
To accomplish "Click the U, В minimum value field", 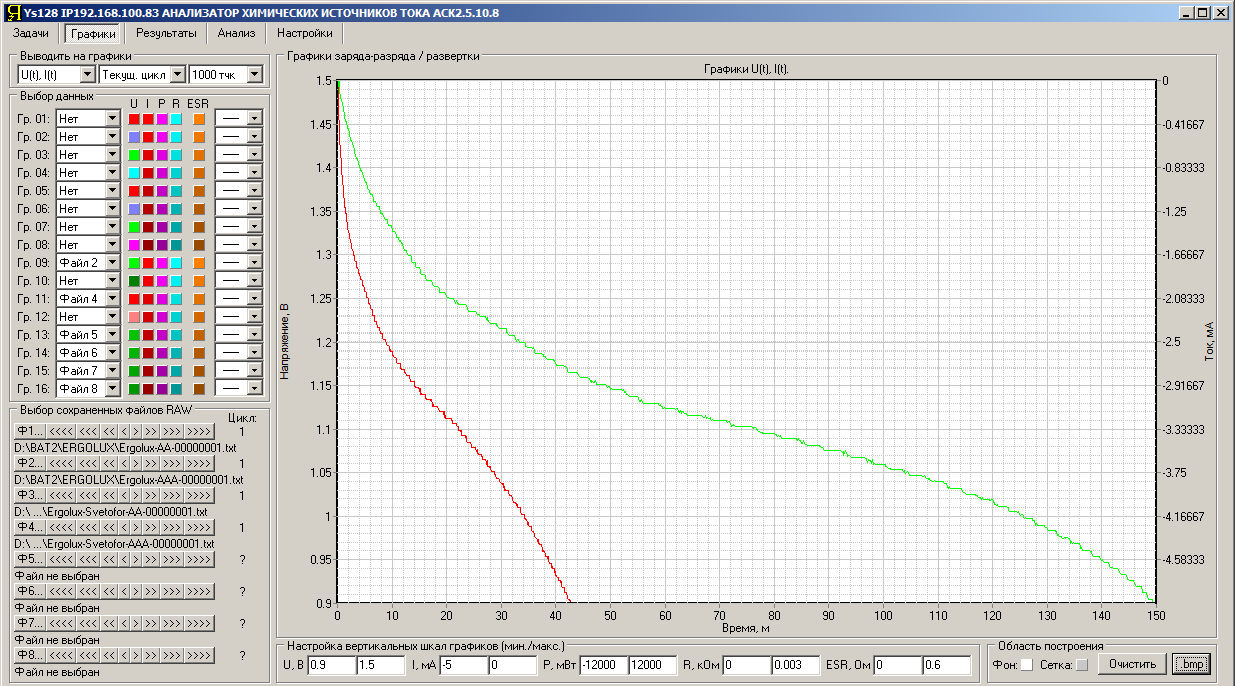I will [331, 665].
